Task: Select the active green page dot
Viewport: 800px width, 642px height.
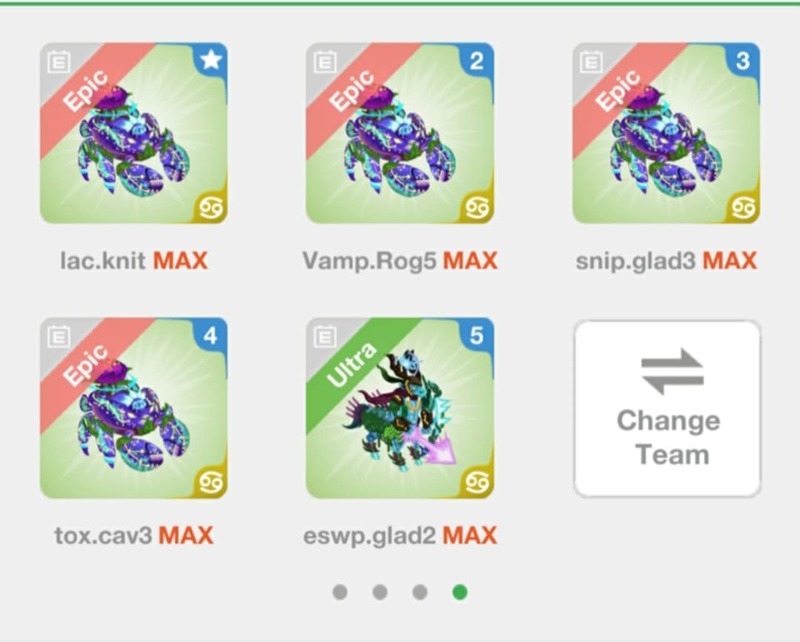Action: [x=460, y=592]
